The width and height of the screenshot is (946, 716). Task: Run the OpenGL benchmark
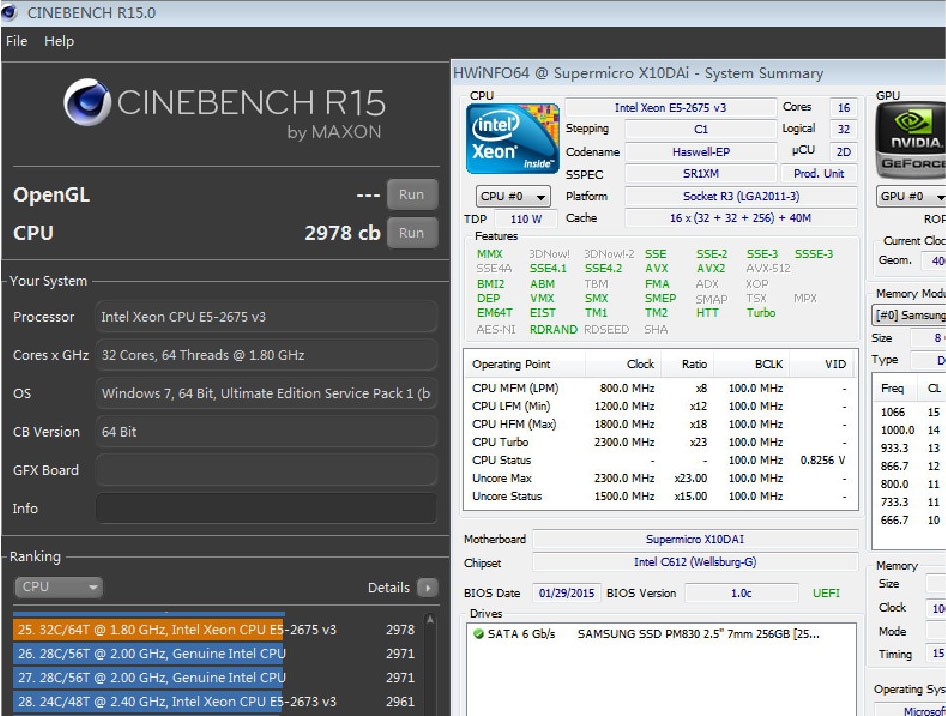411,194
